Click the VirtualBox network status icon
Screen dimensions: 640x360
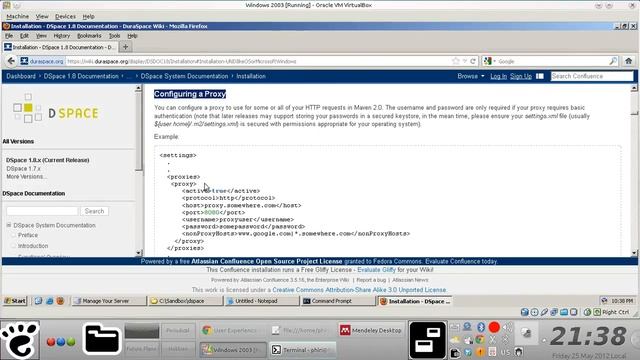click(x=554, y=312)
